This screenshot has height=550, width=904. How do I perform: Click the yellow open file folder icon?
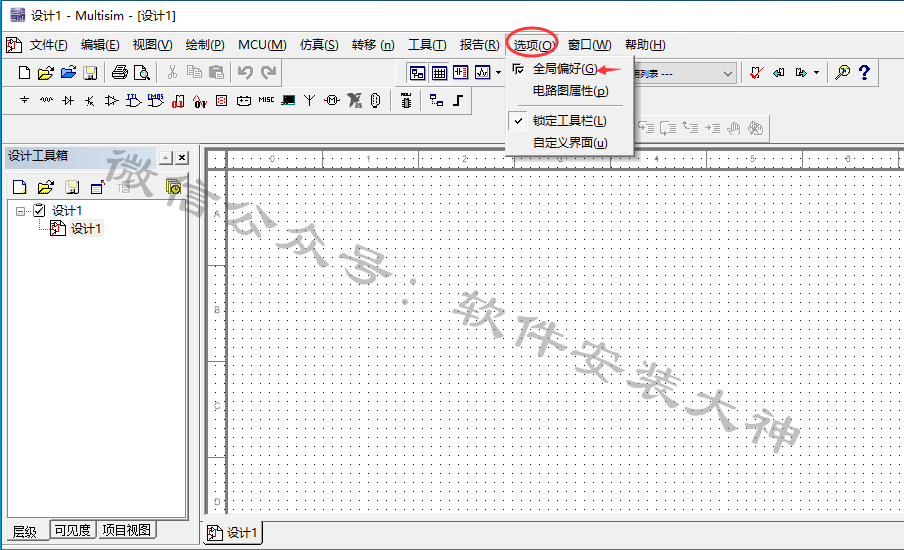(46, 73)
